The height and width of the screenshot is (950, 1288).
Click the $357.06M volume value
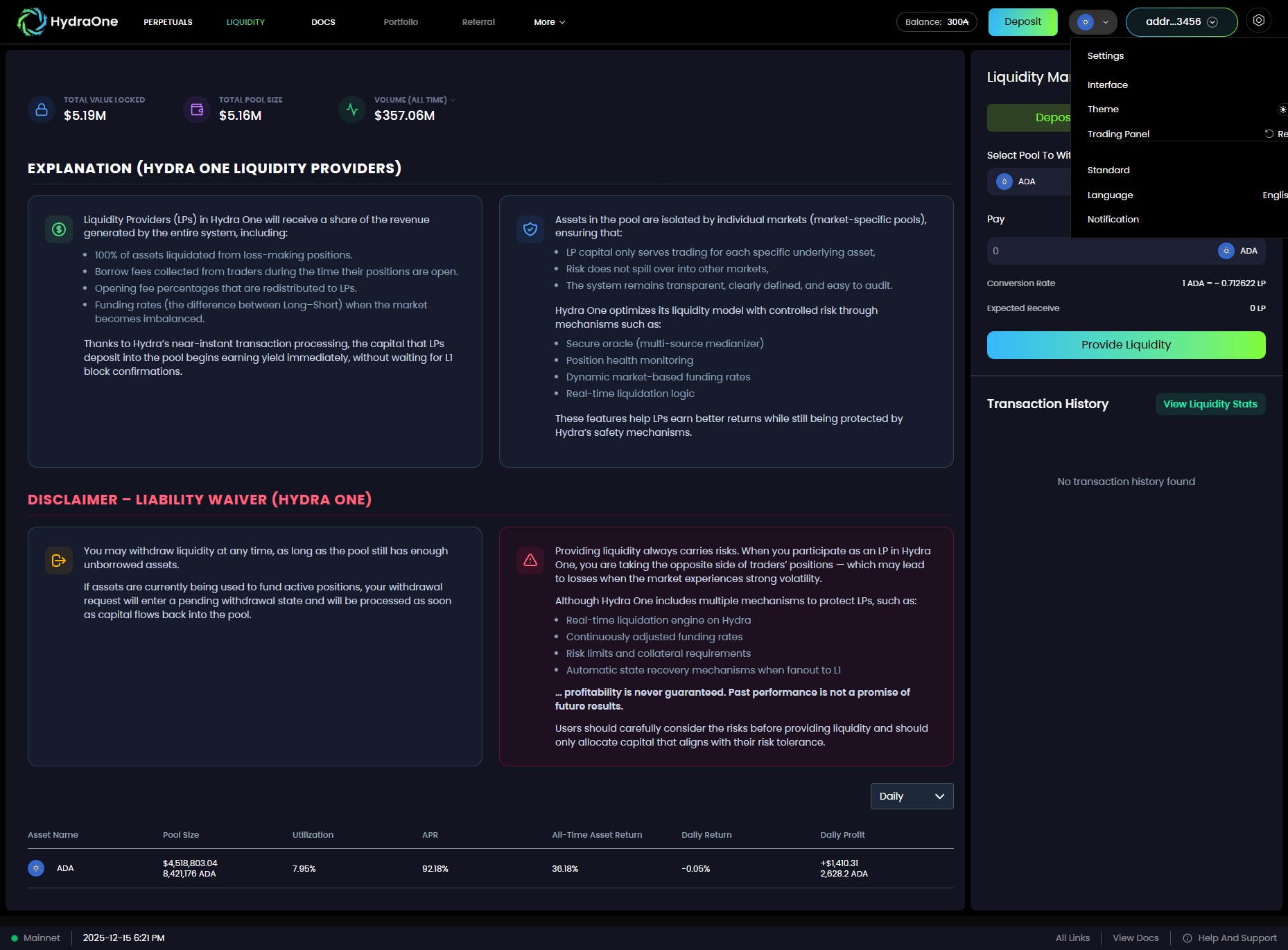point(404,116)
